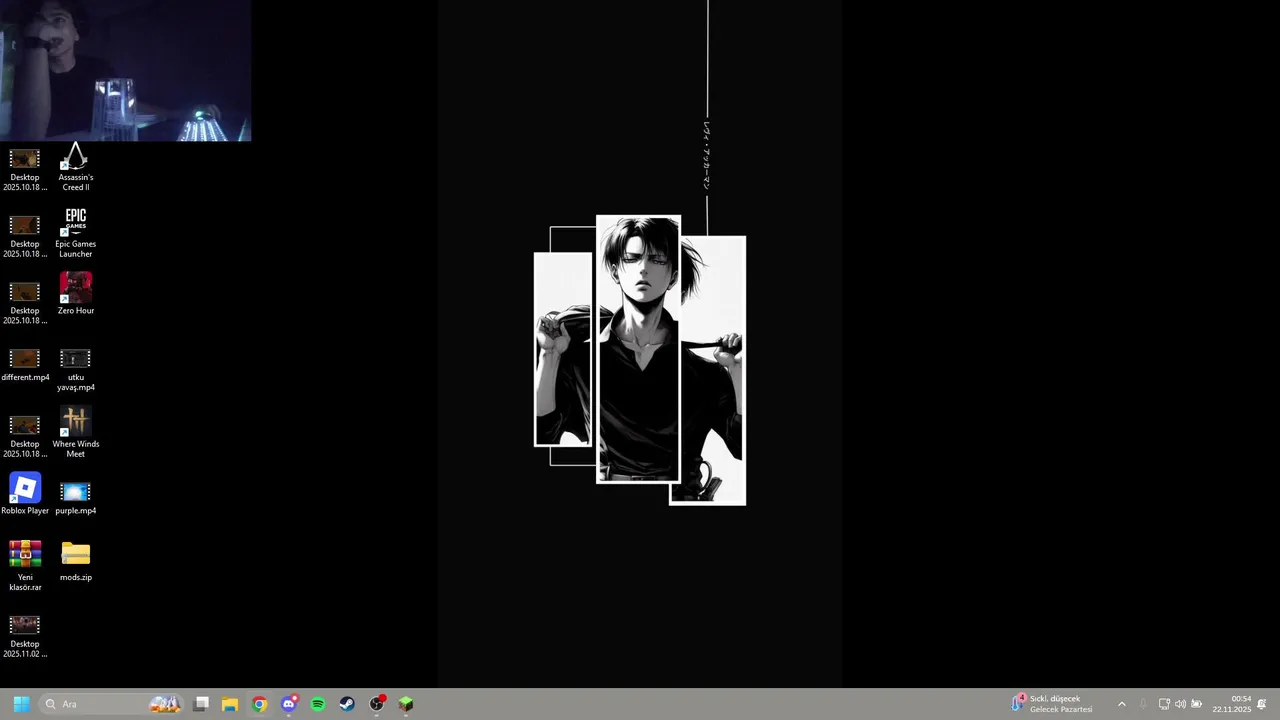This screenshot has width=1280, height=720.
Task: Select the purple.mp4 video file
Action: [75, 497]
